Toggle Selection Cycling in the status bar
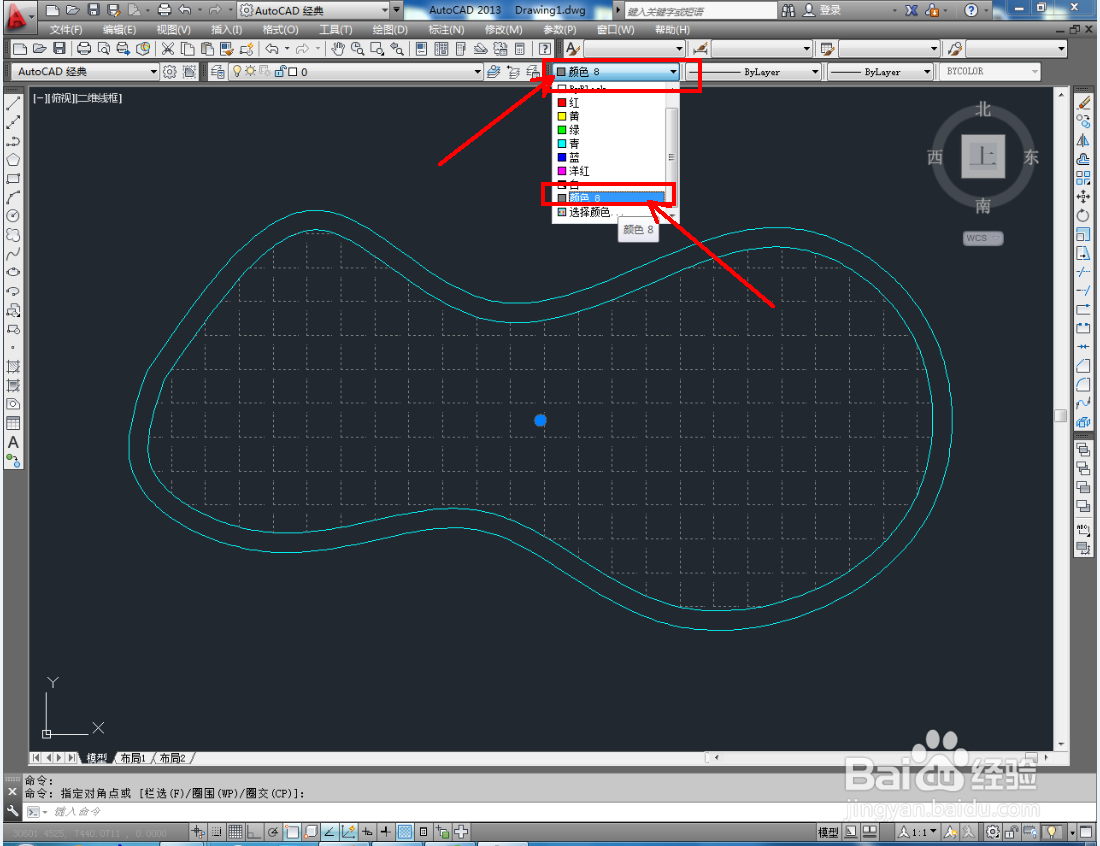Screen dimensions: 1100x846 click(x=442, y=832)
